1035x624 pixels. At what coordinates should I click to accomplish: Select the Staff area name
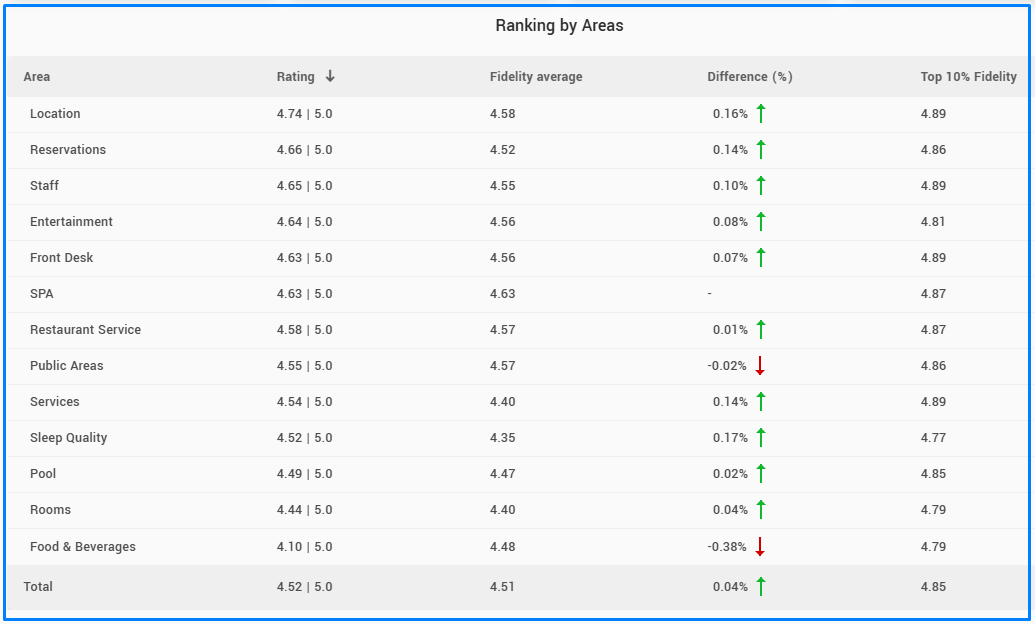click(44, 186)
